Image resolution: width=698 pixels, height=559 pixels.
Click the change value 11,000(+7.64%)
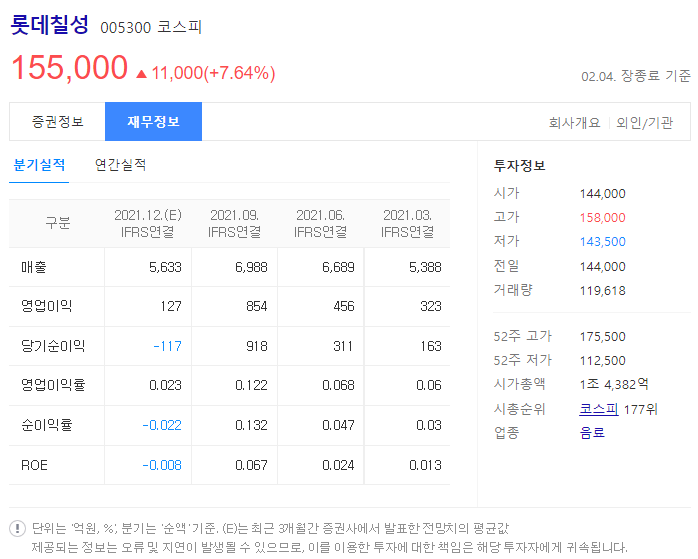tap(214, 73)
